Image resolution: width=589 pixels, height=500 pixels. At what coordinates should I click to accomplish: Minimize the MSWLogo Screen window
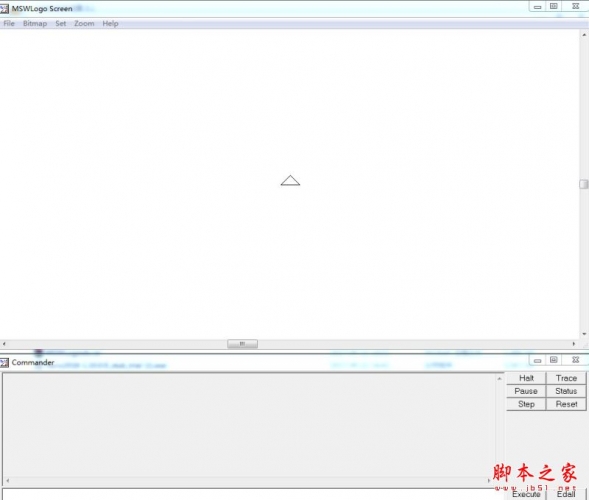pos(538,6)
